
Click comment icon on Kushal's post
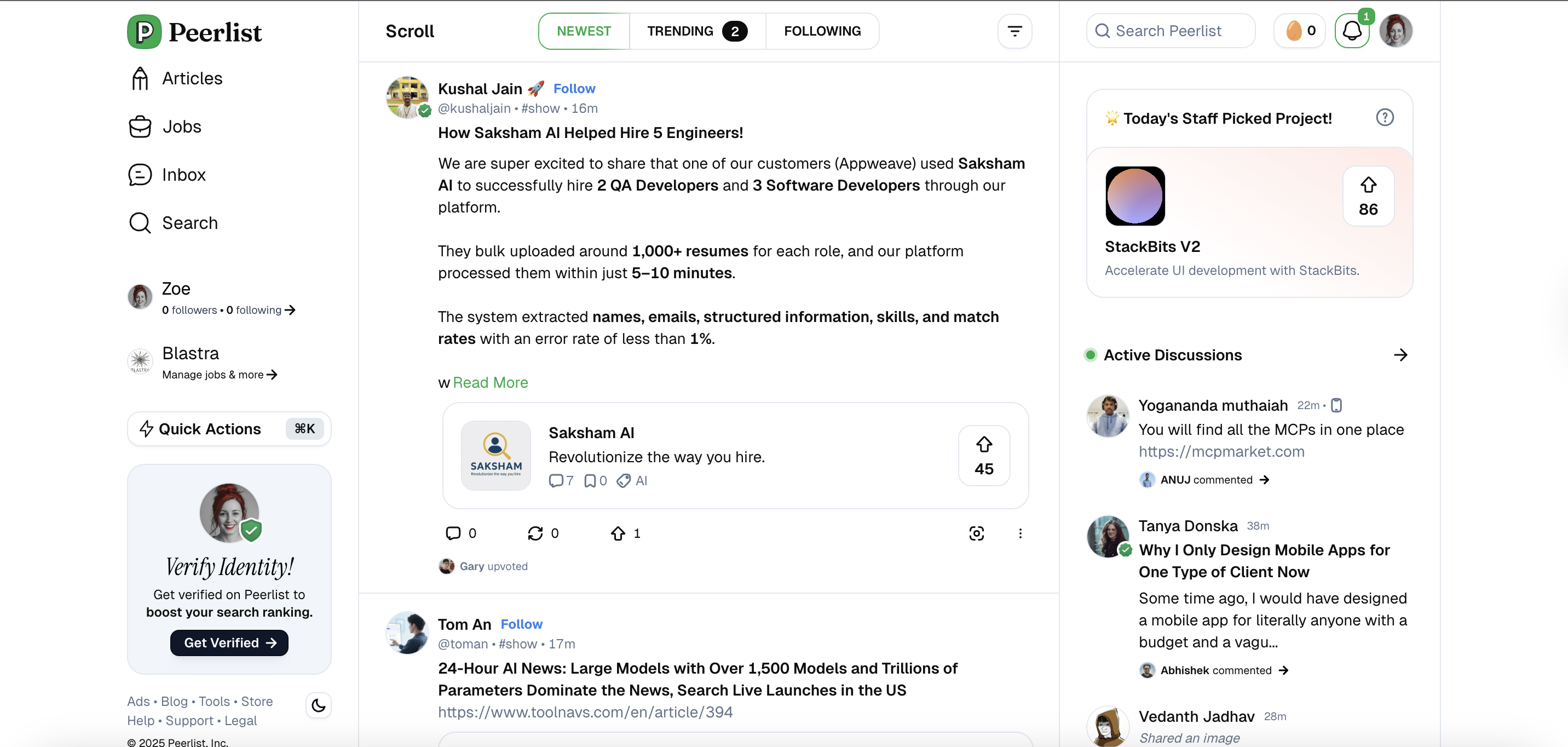pos(453,533)
